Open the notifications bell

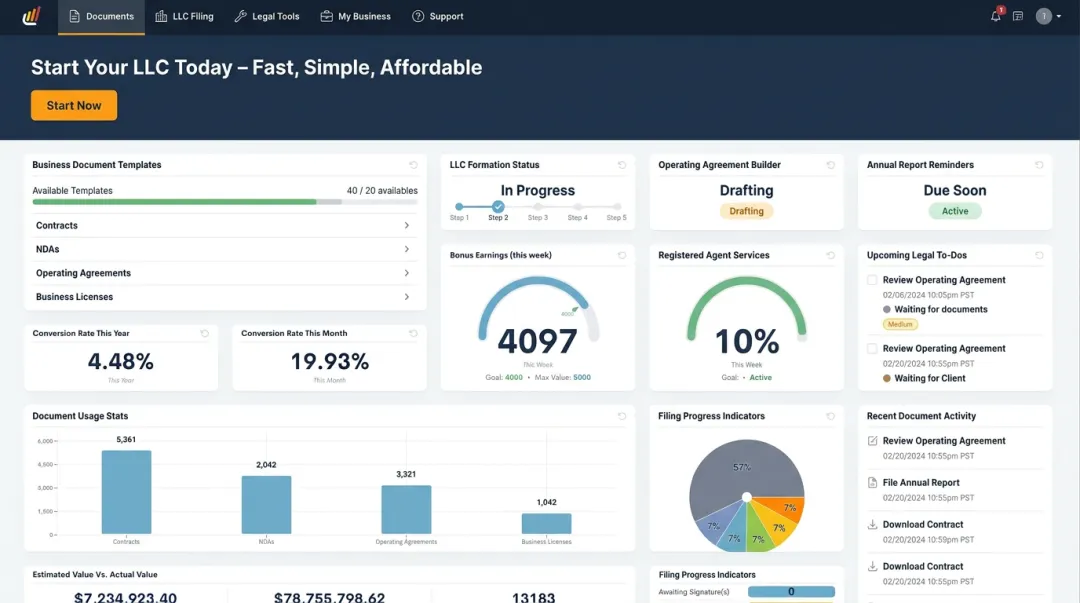pyautogui.click(x=996, y=16)
